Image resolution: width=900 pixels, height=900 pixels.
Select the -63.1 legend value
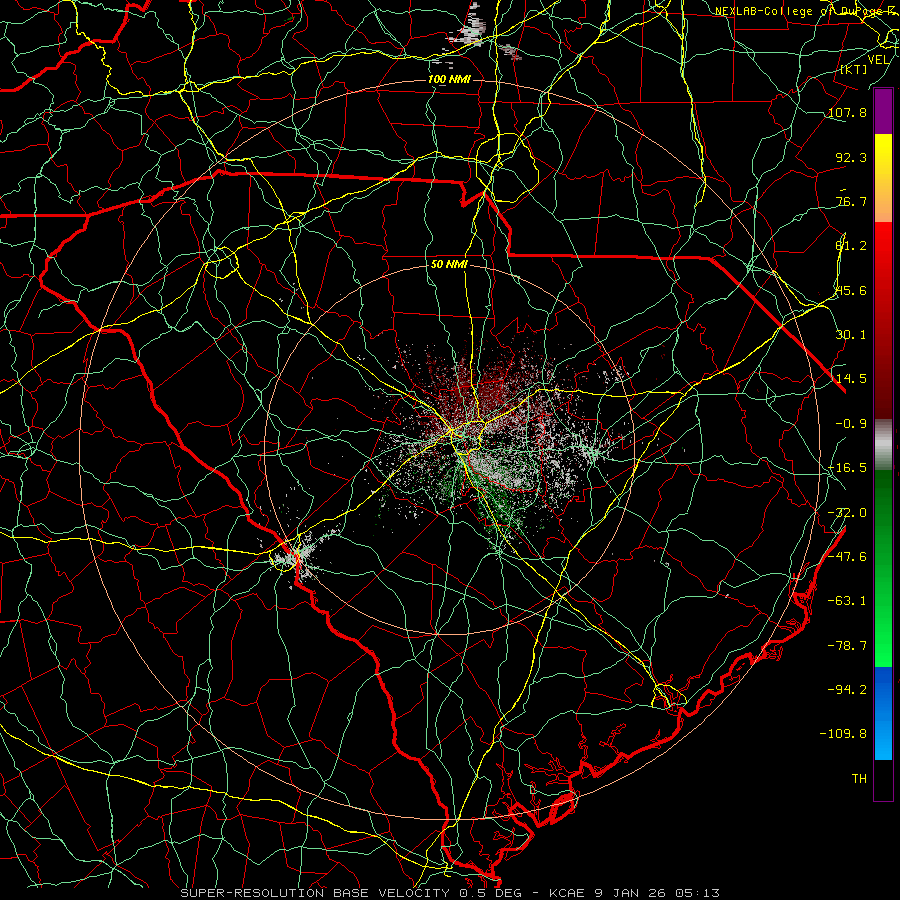pyautogui.click(x=847, y=600)
